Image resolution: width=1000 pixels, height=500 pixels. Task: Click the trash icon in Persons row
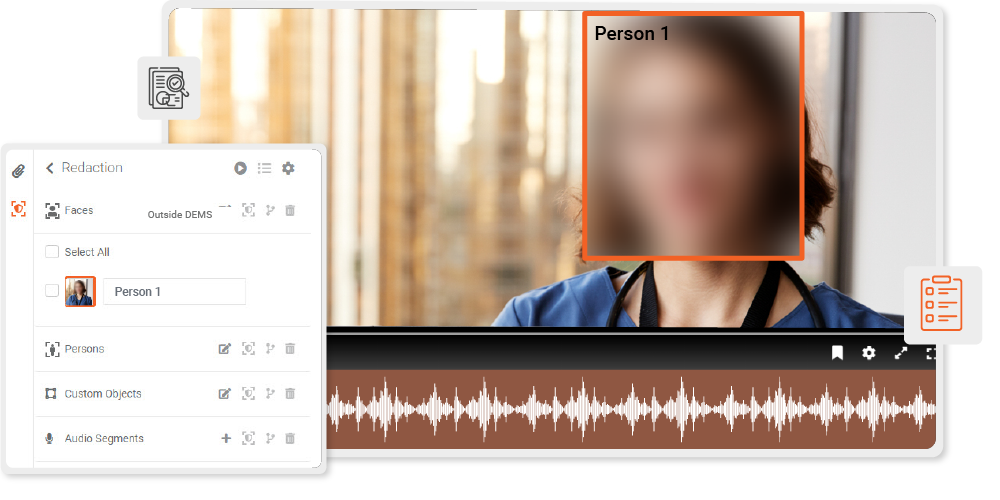coord(290,349)
